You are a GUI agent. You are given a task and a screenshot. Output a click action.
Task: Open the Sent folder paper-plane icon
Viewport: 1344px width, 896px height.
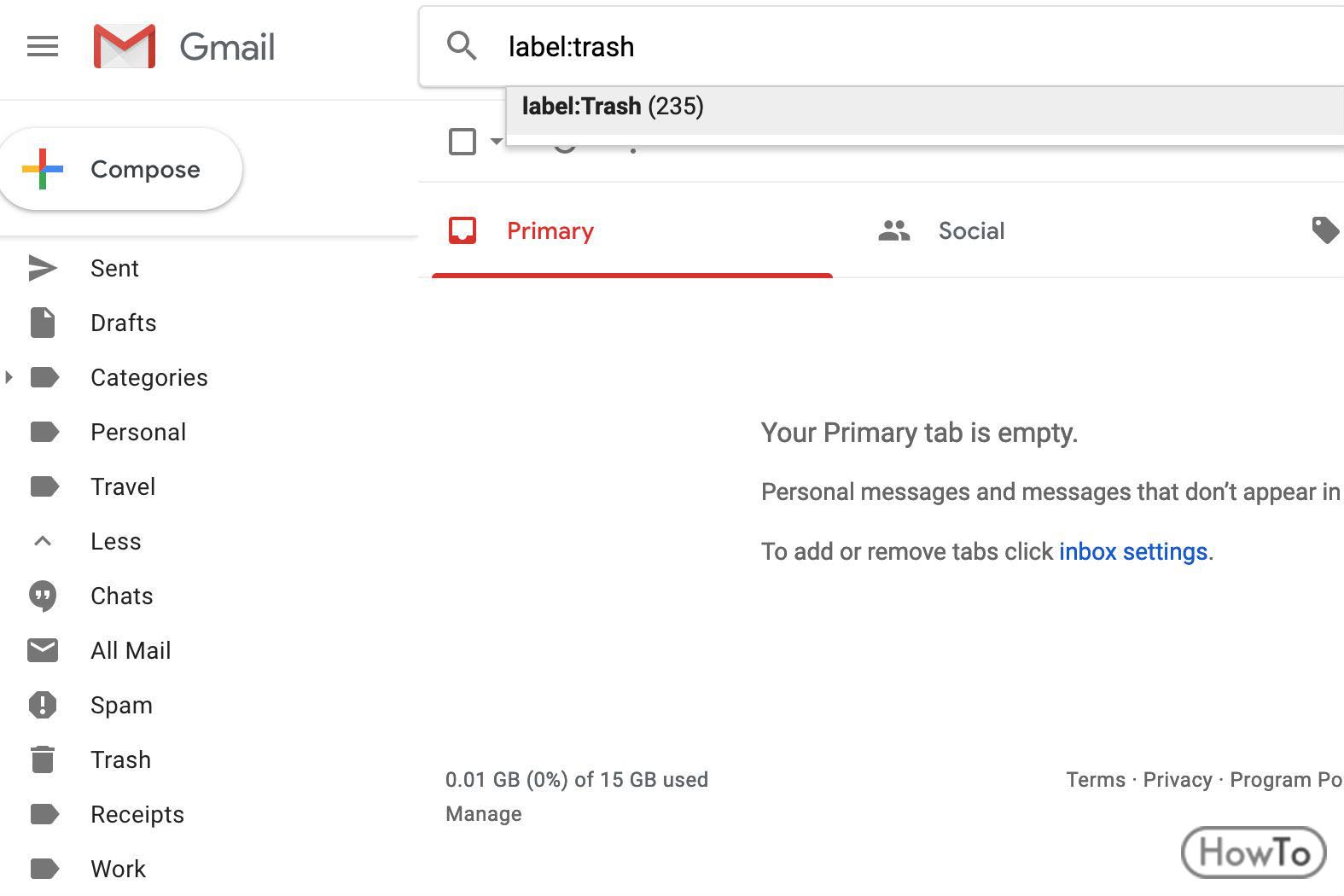43,268
